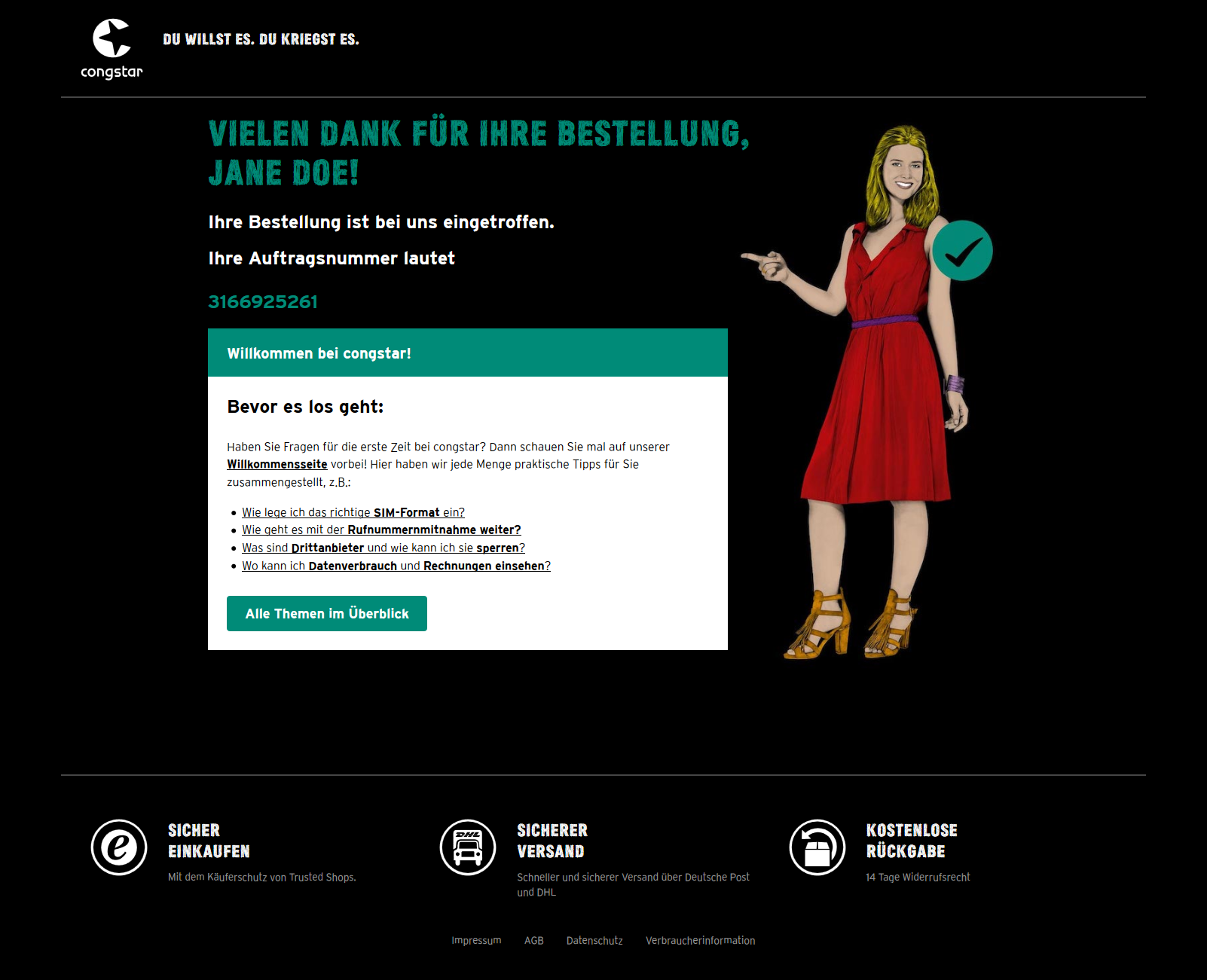Click the Trusted Shops 'e' icon

tap(119, 847)
